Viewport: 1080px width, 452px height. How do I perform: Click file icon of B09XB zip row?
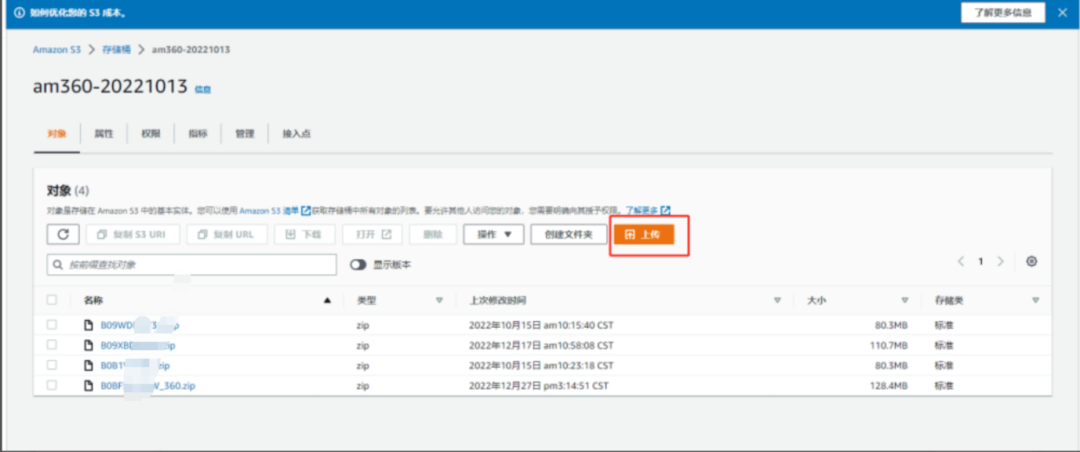tap(88, 345)
